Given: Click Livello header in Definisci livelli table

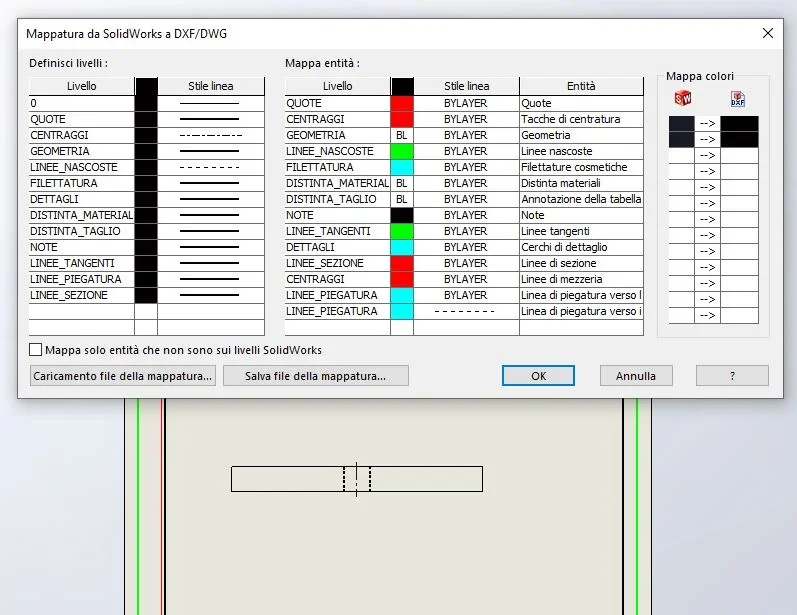Looking at the screenshot, I should (82, 86).
